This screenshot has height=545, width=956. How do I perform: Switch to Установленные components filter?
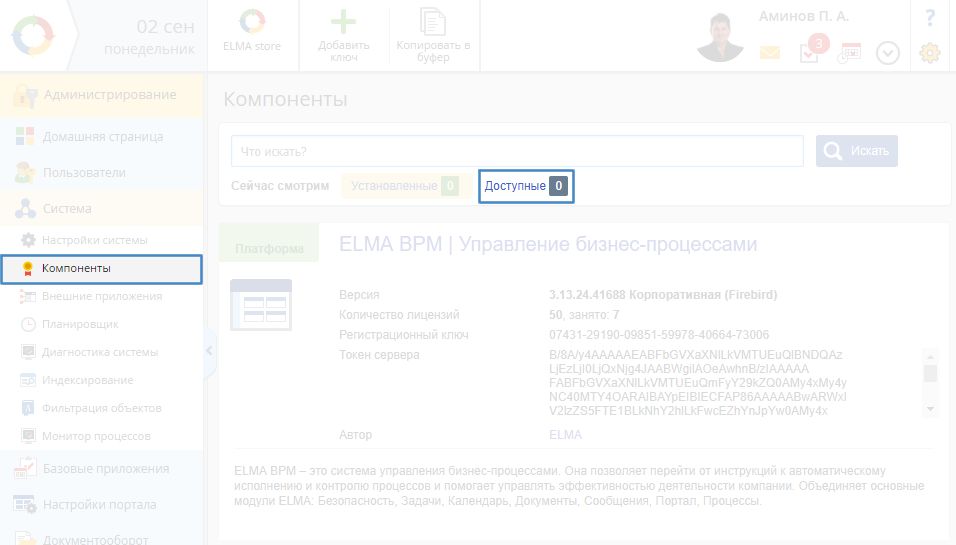[x=405, y=186]
